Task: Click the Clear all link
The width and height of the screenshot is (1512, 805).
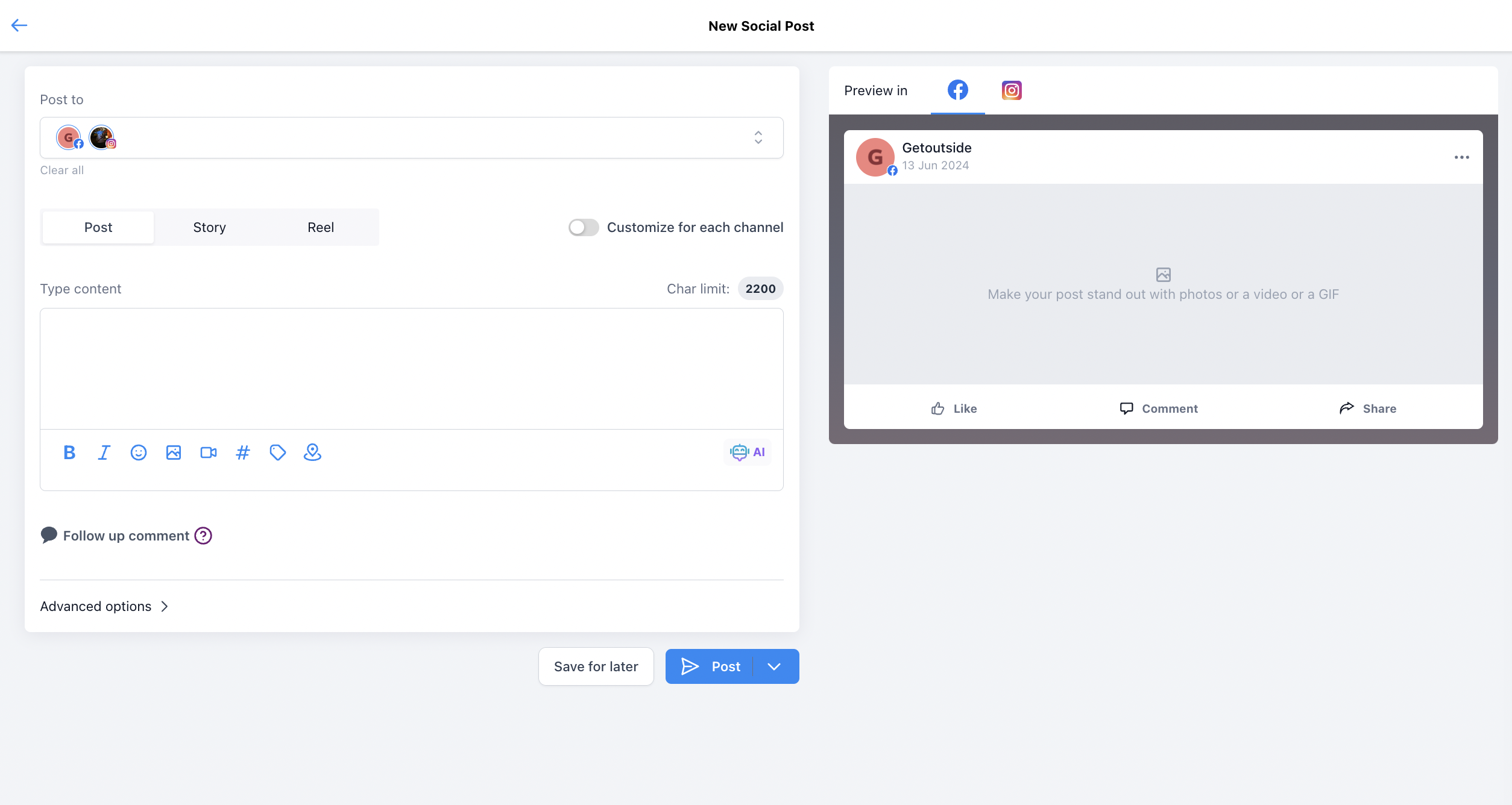Action: click(x=62, y=171)
